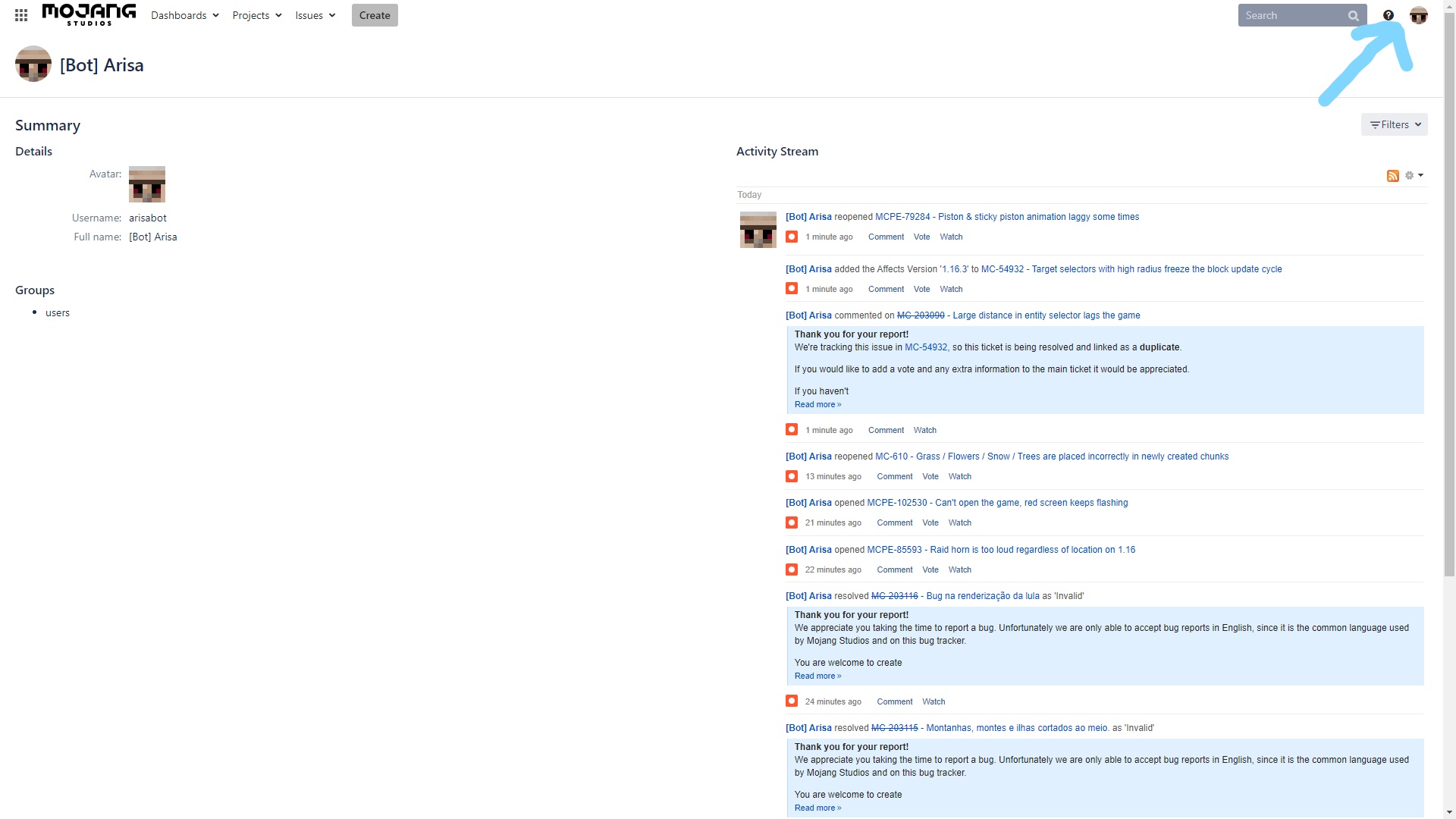
Task: Click the help question mark icon
Action: (1389, 15)
